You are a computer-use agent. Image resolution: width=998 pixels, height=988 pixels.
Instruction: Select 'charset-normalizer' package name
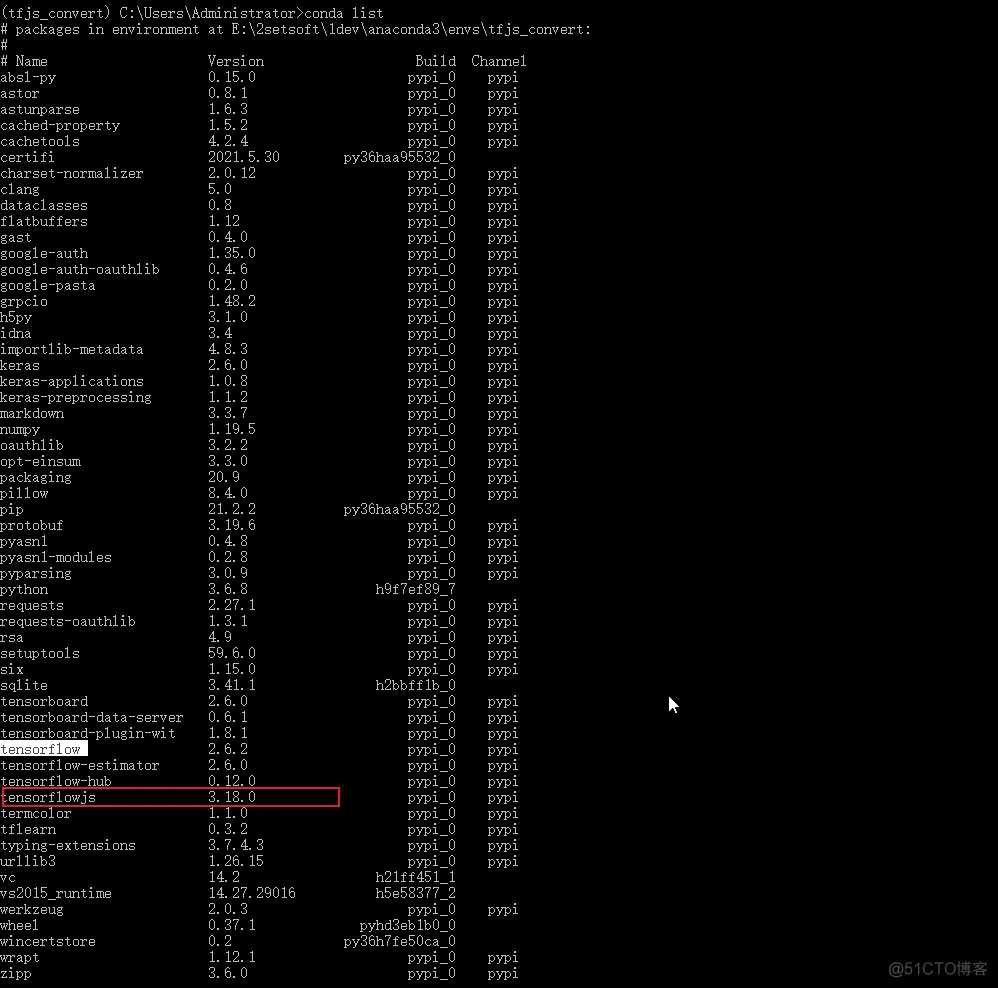[72, 173]
